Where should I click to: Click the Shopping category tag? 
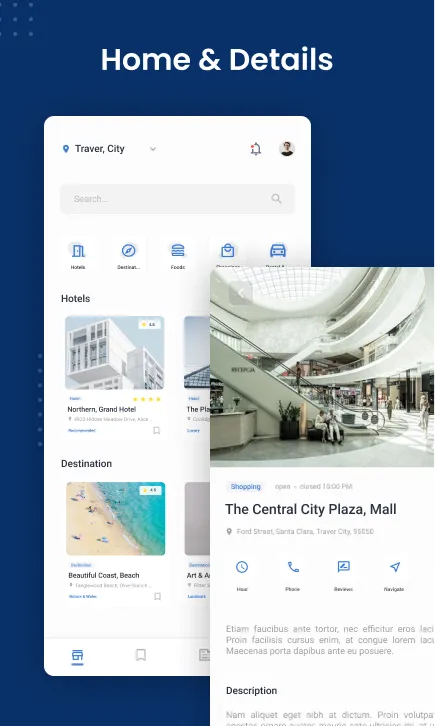click(245, 487)
